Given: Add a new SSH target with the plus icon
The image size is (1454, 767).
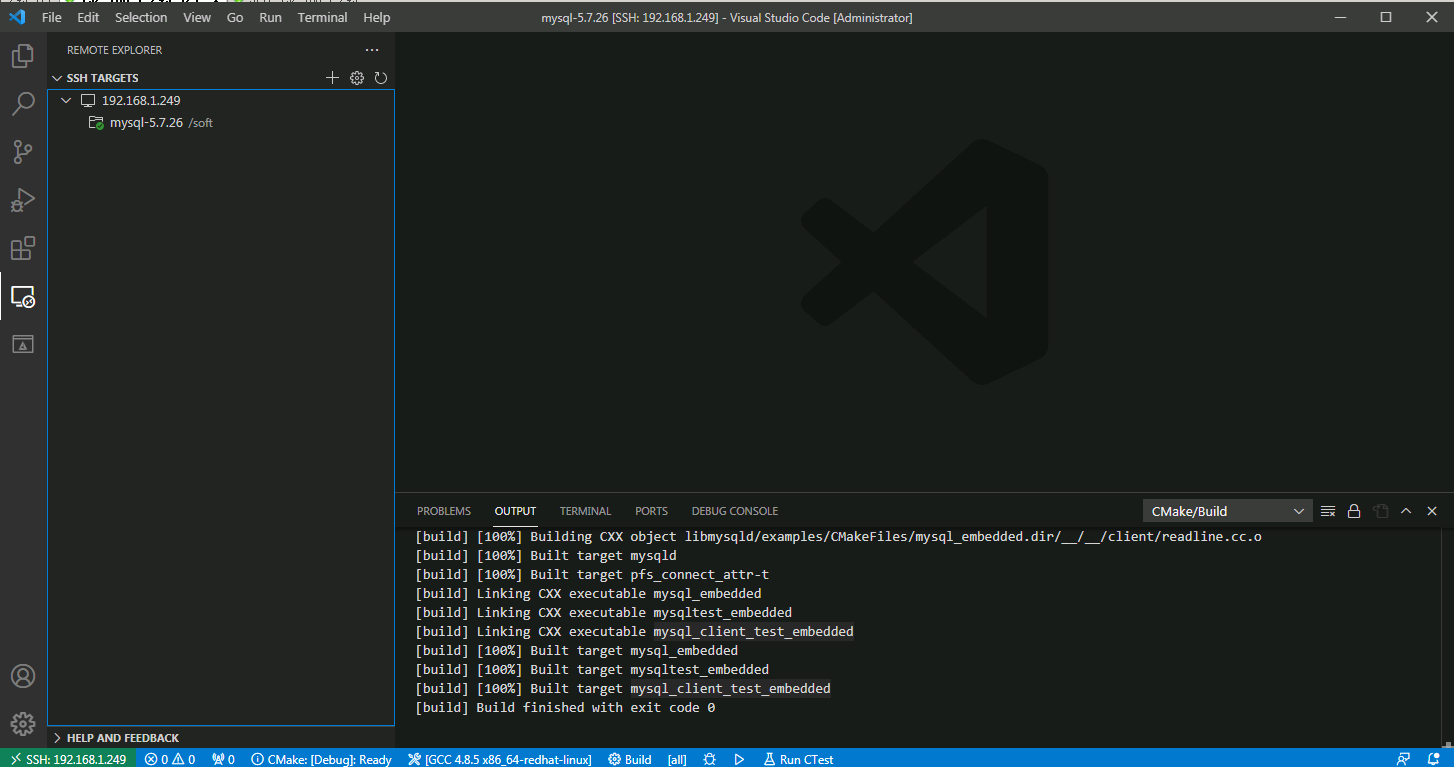Looking at the screenshot, I should [x=333, y=78].
